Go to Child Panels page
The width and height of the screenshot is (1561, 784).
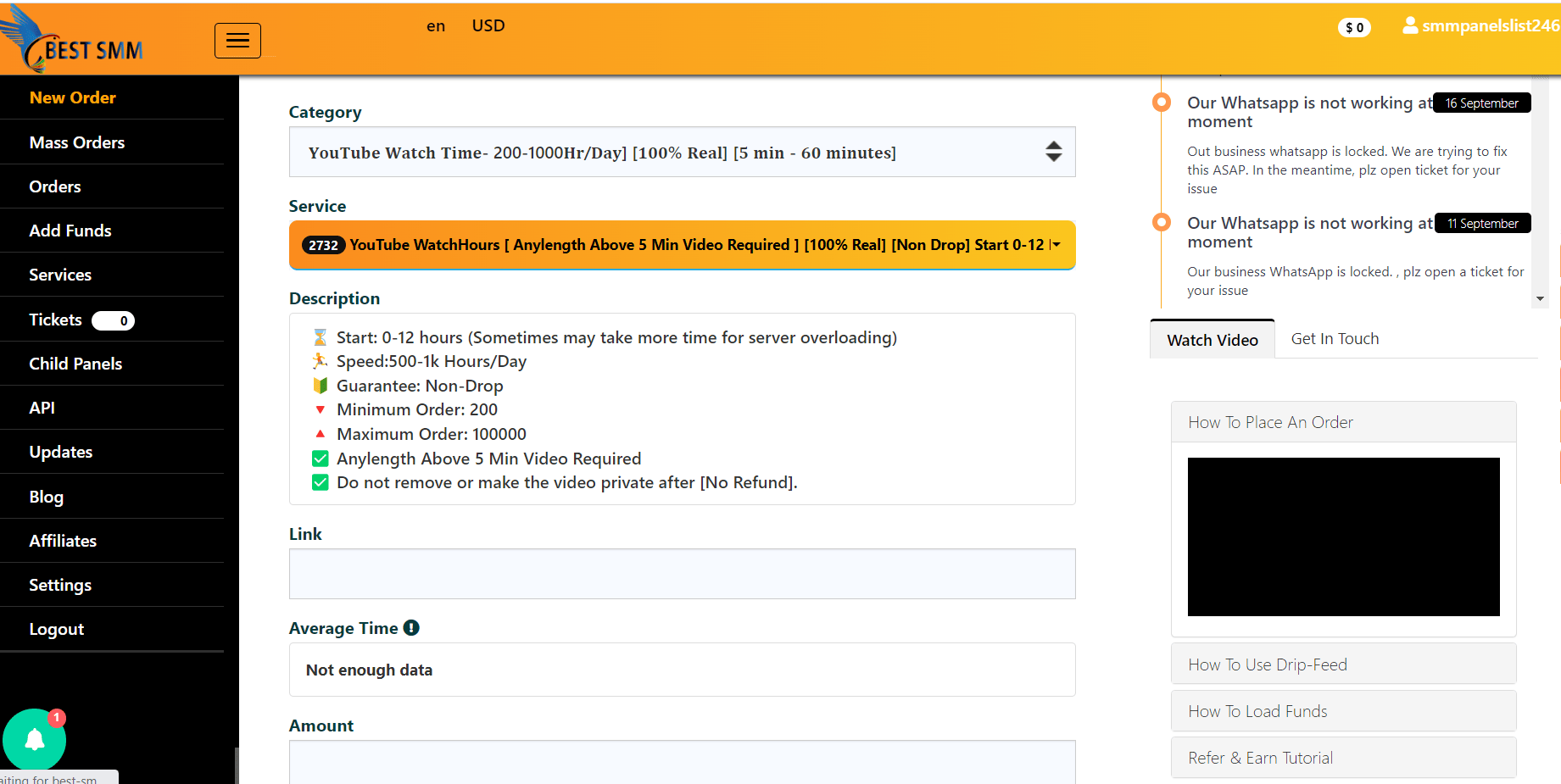click(75, 364)
